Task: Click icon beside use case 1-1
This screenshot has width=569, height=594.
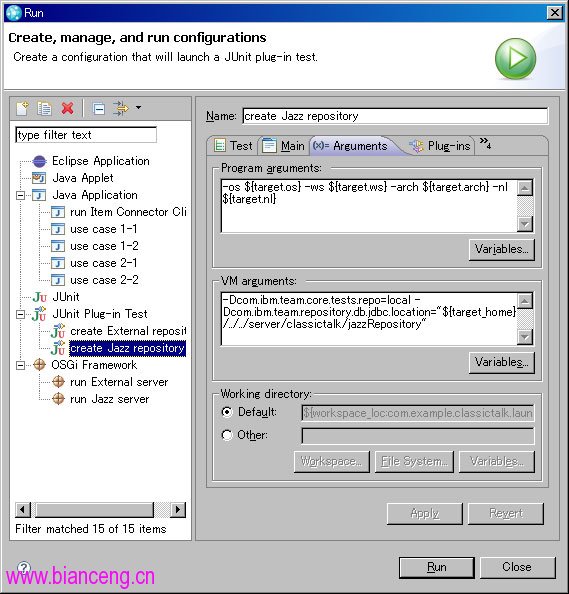Action: 58,229
